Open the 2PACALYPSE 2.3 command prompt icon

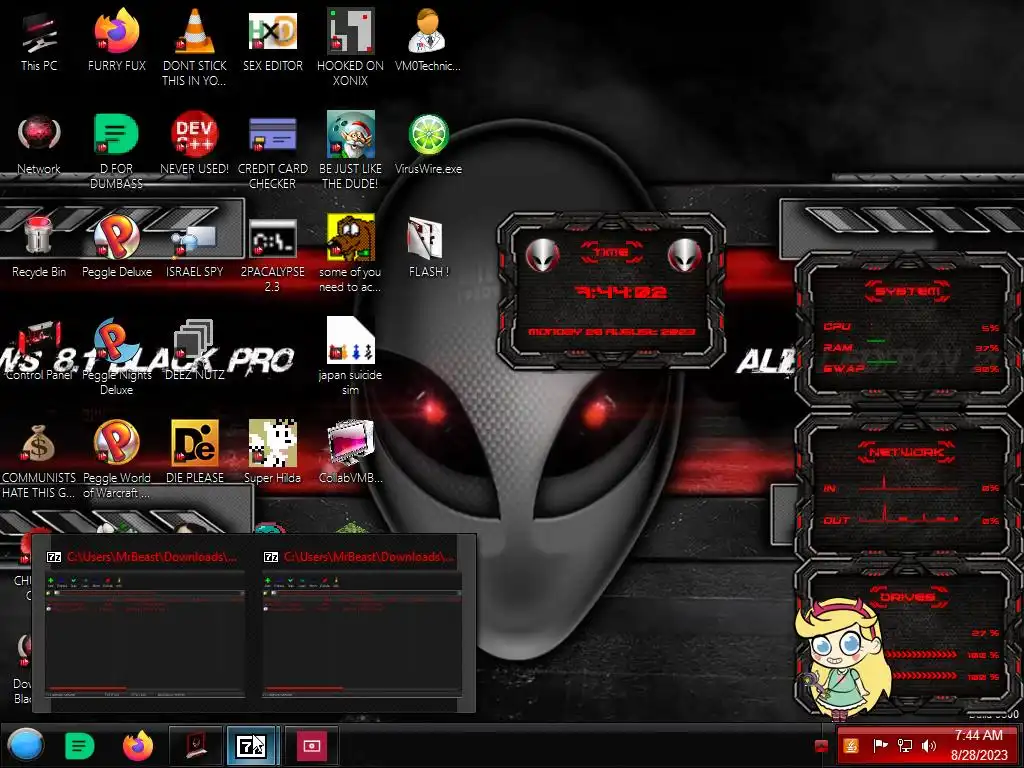pyautogui.click(x=272, y=253)
